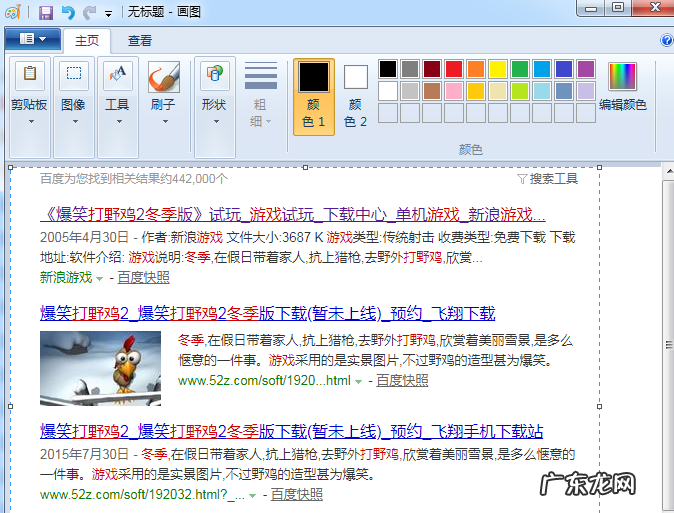Click the greyed Redo arrow

pos(89,12)
